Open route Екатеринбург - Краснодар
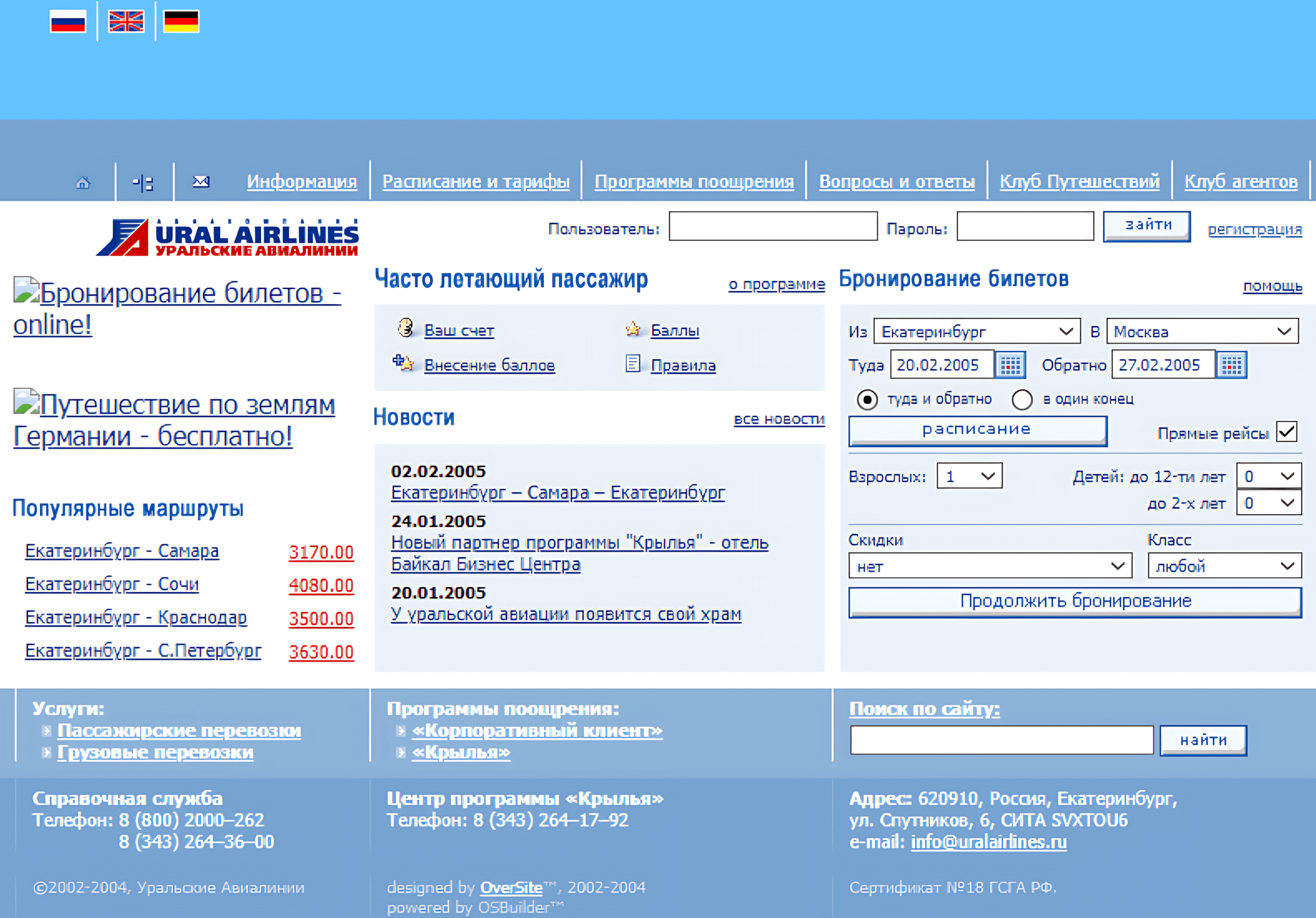Screen dimensions: 1316x918 coord(136,617)
